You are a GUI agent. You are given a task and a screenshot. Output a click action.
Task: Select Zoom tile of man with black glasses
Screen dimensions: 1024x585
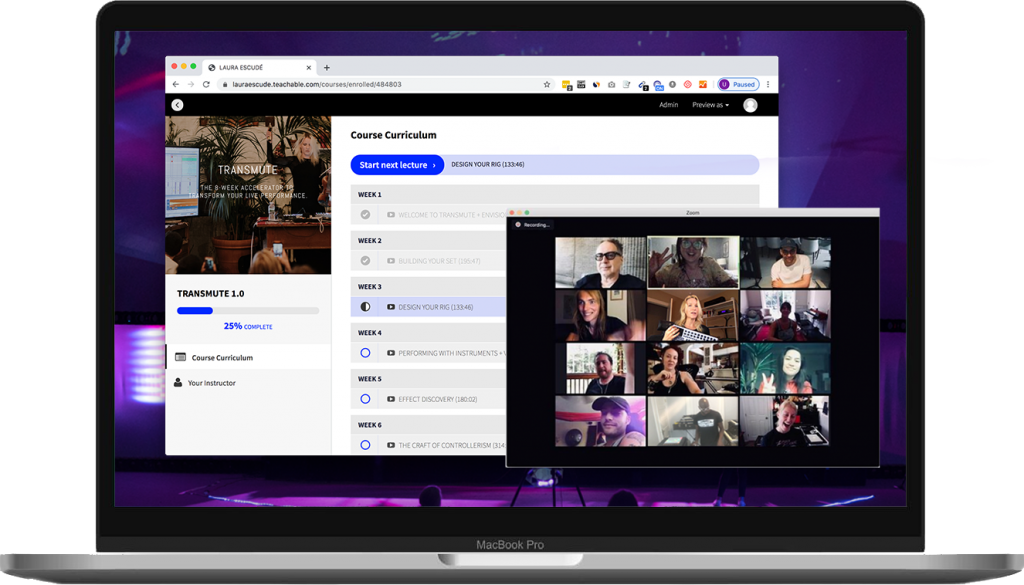(x=600, y=262)
